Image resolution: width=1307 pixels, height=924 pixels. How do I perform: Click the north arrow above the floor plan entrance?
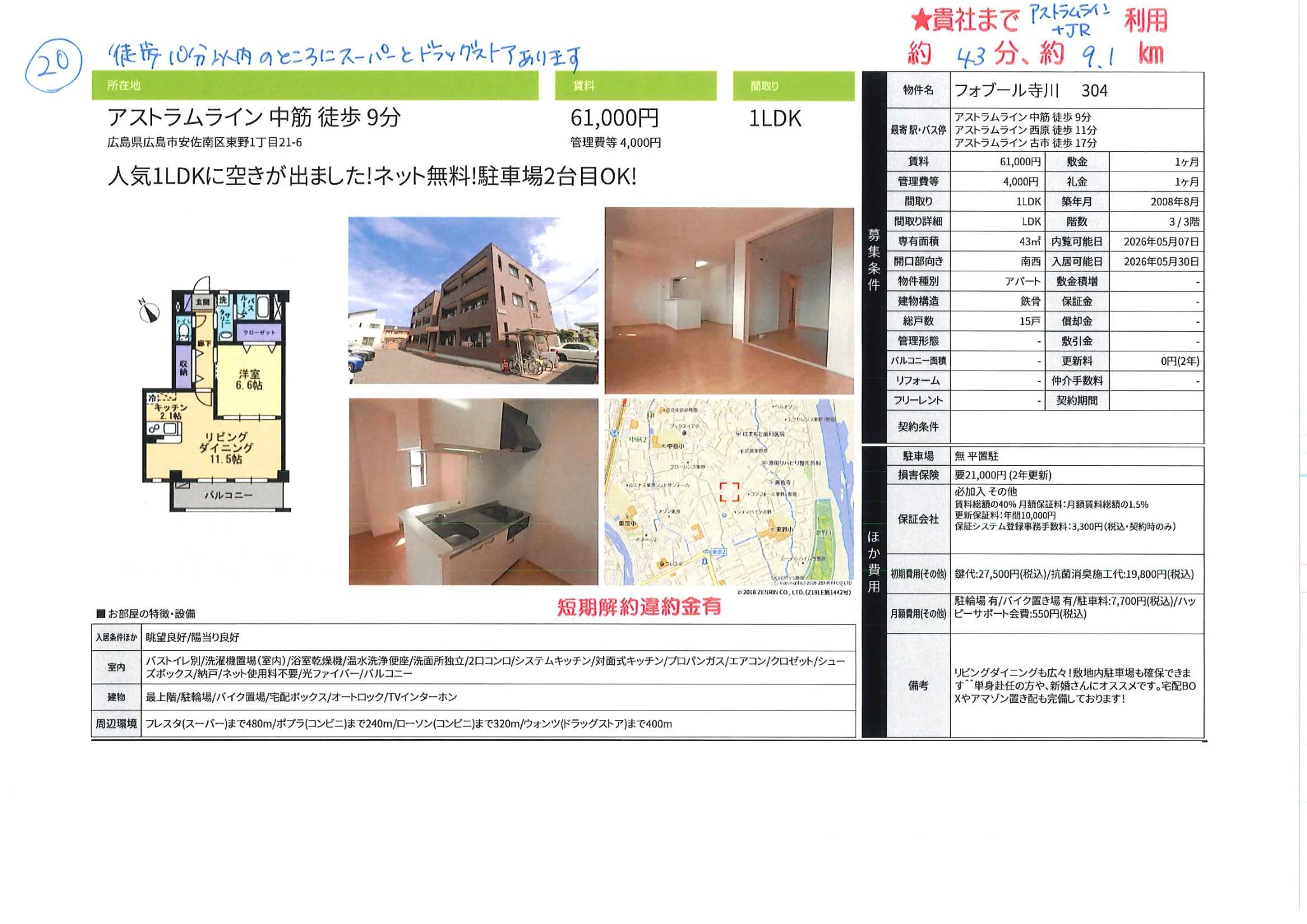(150, 312)
